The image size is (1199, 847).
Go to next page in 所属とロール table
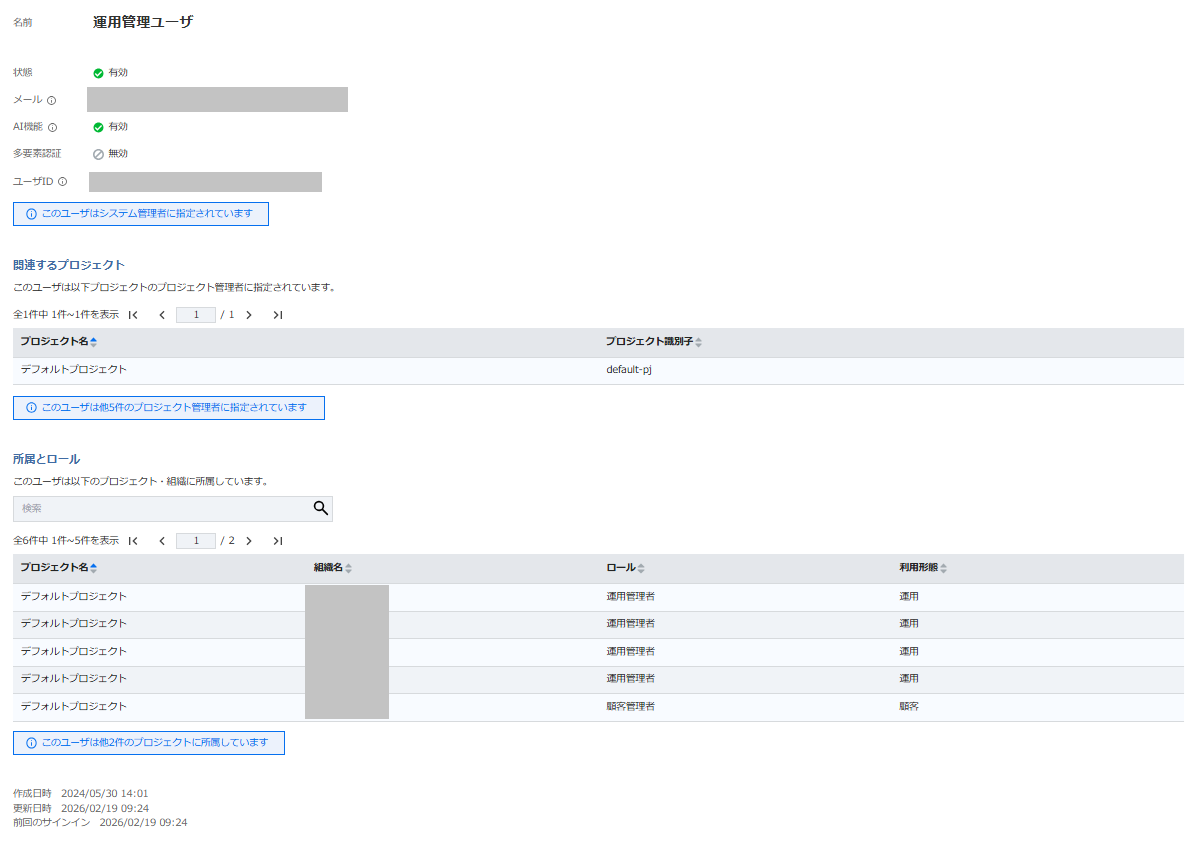[x=249, y=541]
